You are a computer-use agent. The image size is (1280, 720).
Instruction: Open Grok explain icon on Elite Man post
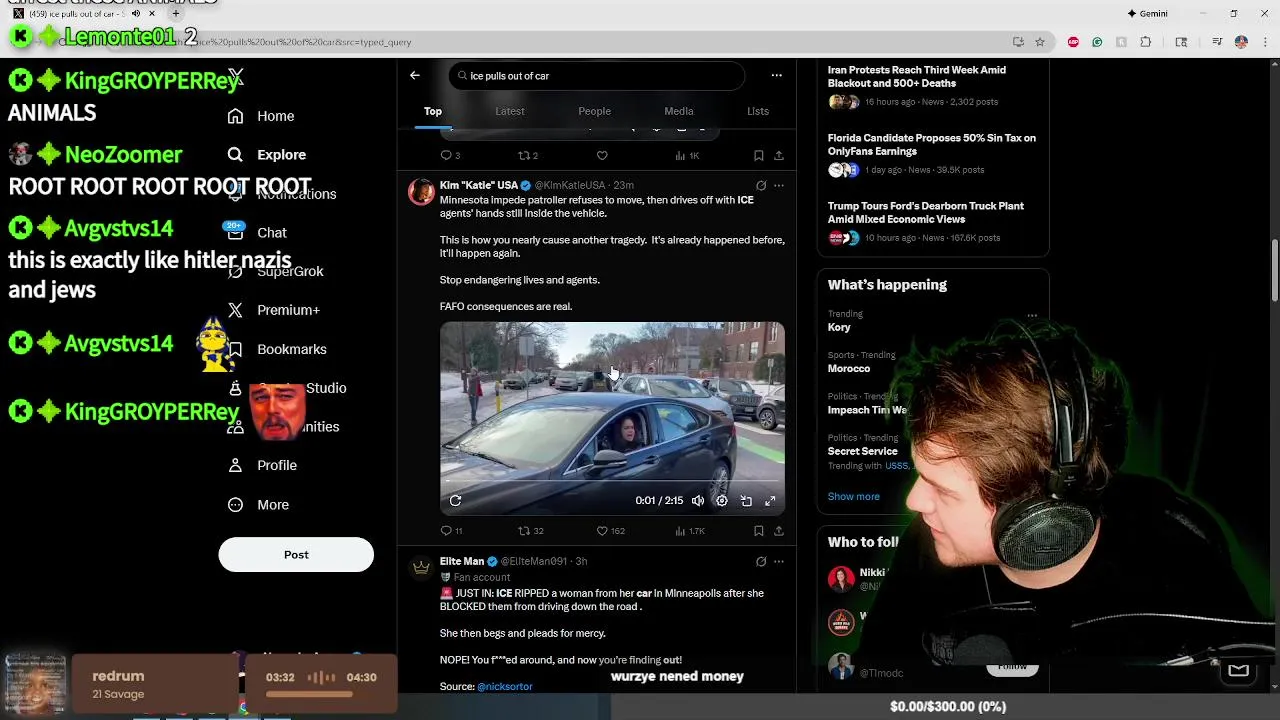(761, 561)
